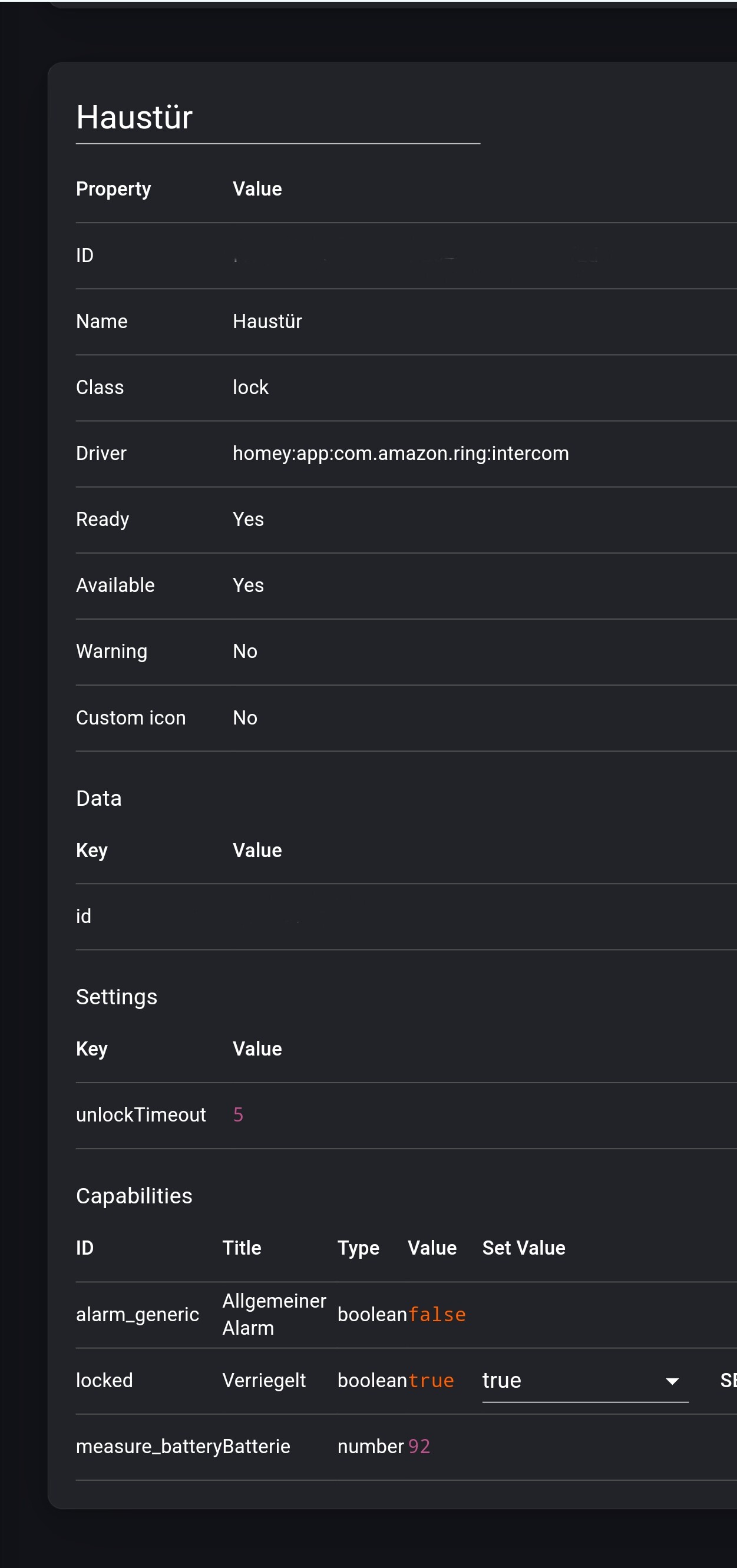This screenshot has height=1568, width=737.
Task: Click the alarm_generic capability ID
Action: 137,1314
